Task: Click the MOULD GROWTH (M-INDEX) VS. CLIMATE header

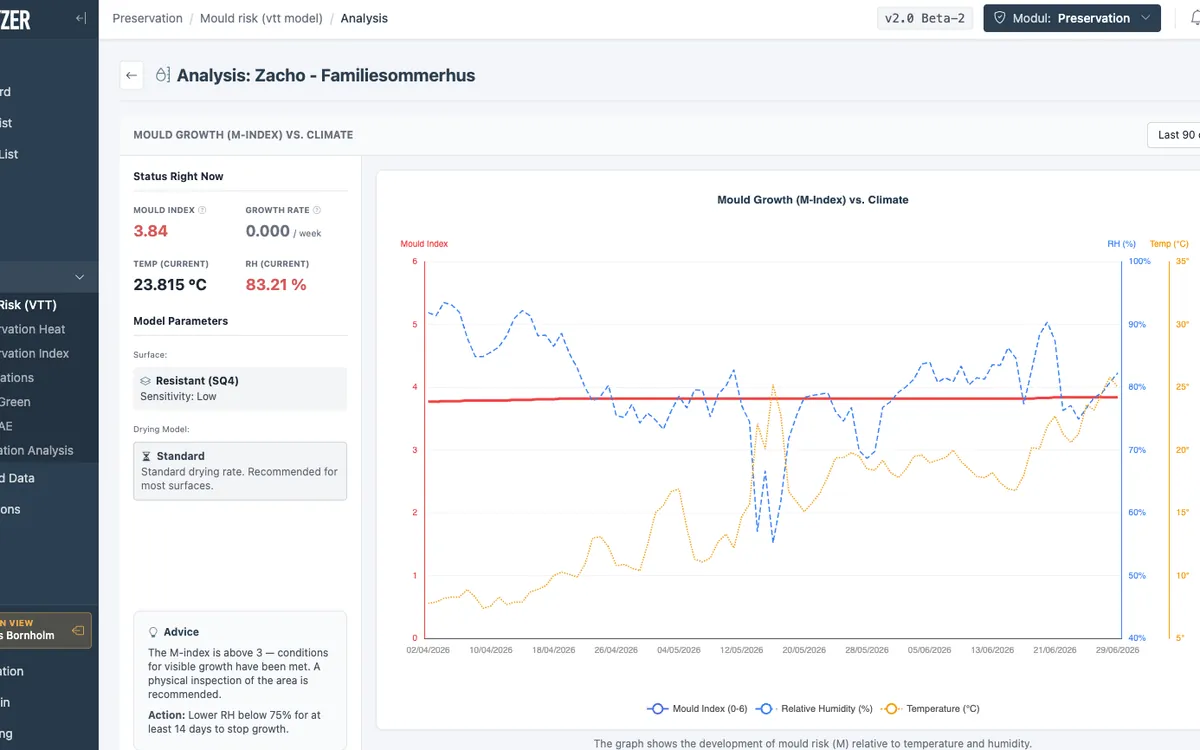Action: point(243,135)
